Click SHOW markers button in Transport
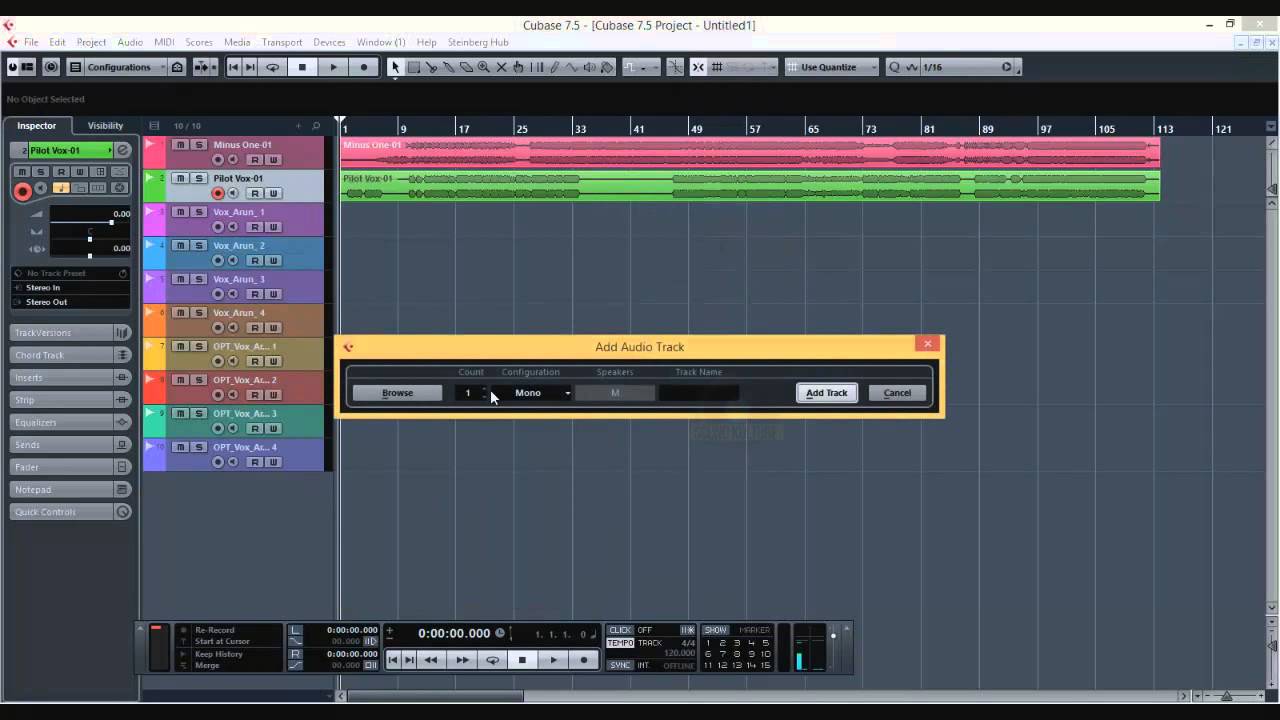 pos(715,630)
